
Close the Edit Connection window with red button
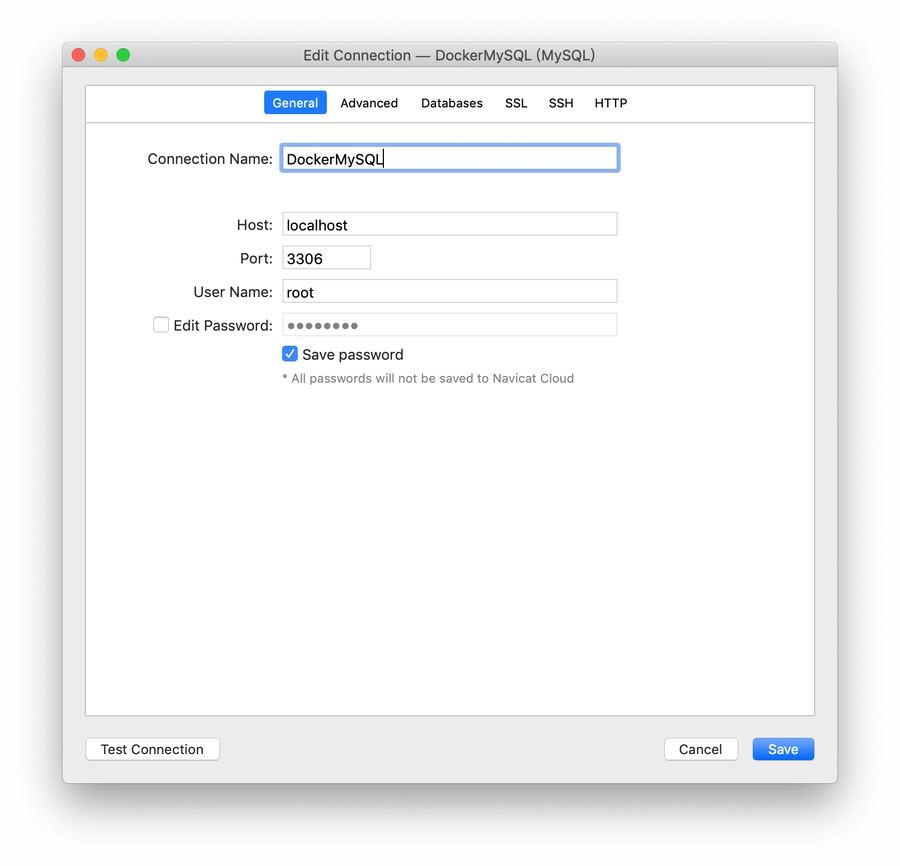[x=78, y=55]
